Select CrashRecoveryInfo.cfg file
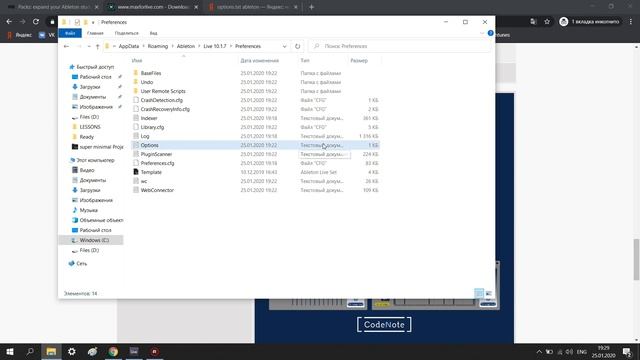Screen dimensions: 640x360 [165, 109]
